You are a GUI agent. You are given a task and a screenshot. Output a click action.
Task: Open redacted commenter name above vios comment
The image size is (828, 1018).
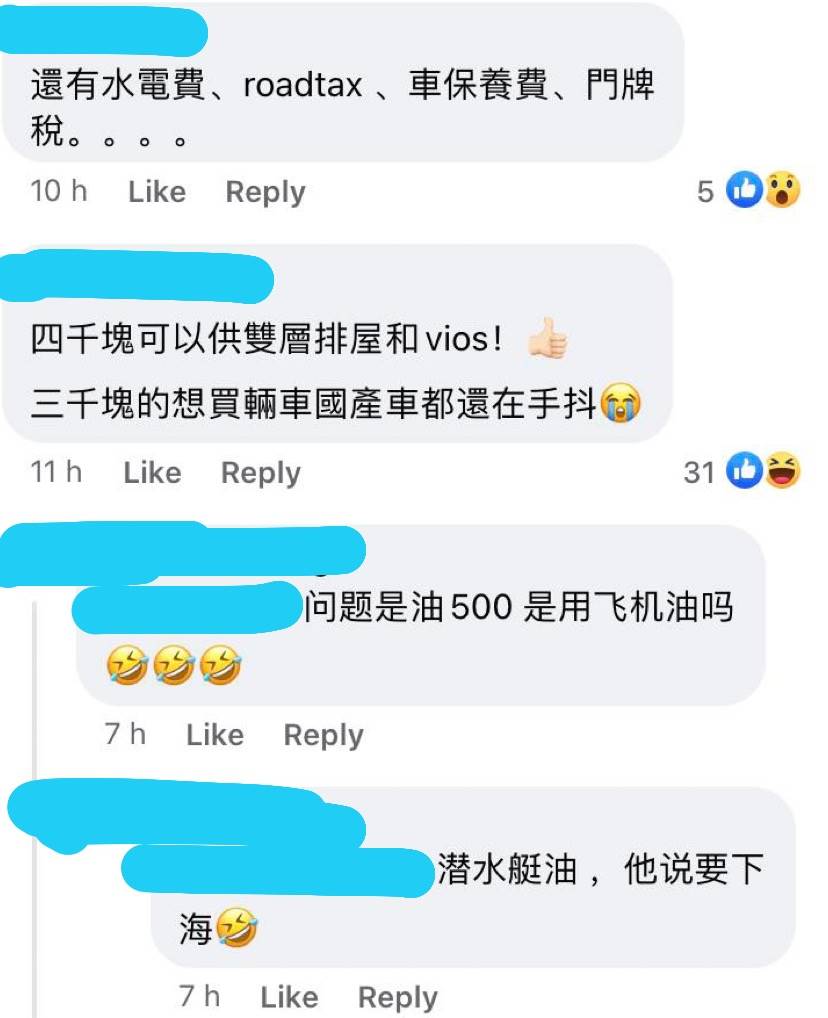[136, 278]
